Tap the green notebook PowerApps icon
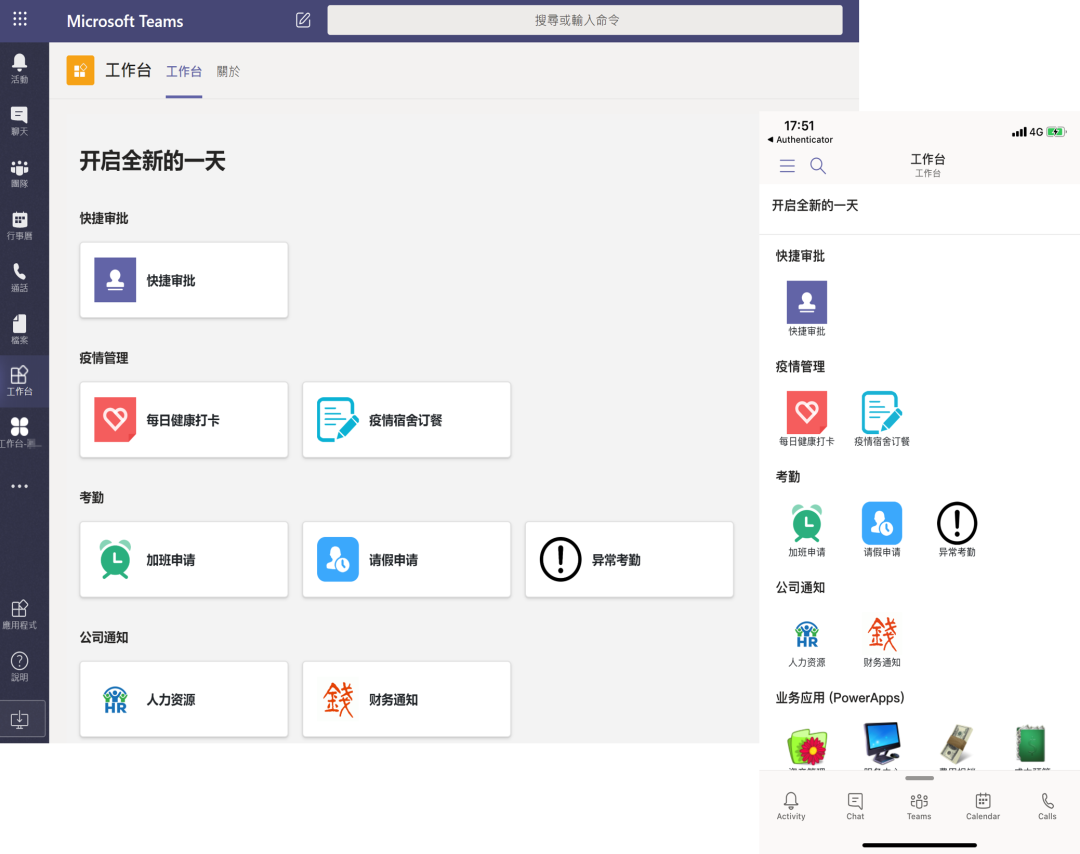 (1031, 745)
